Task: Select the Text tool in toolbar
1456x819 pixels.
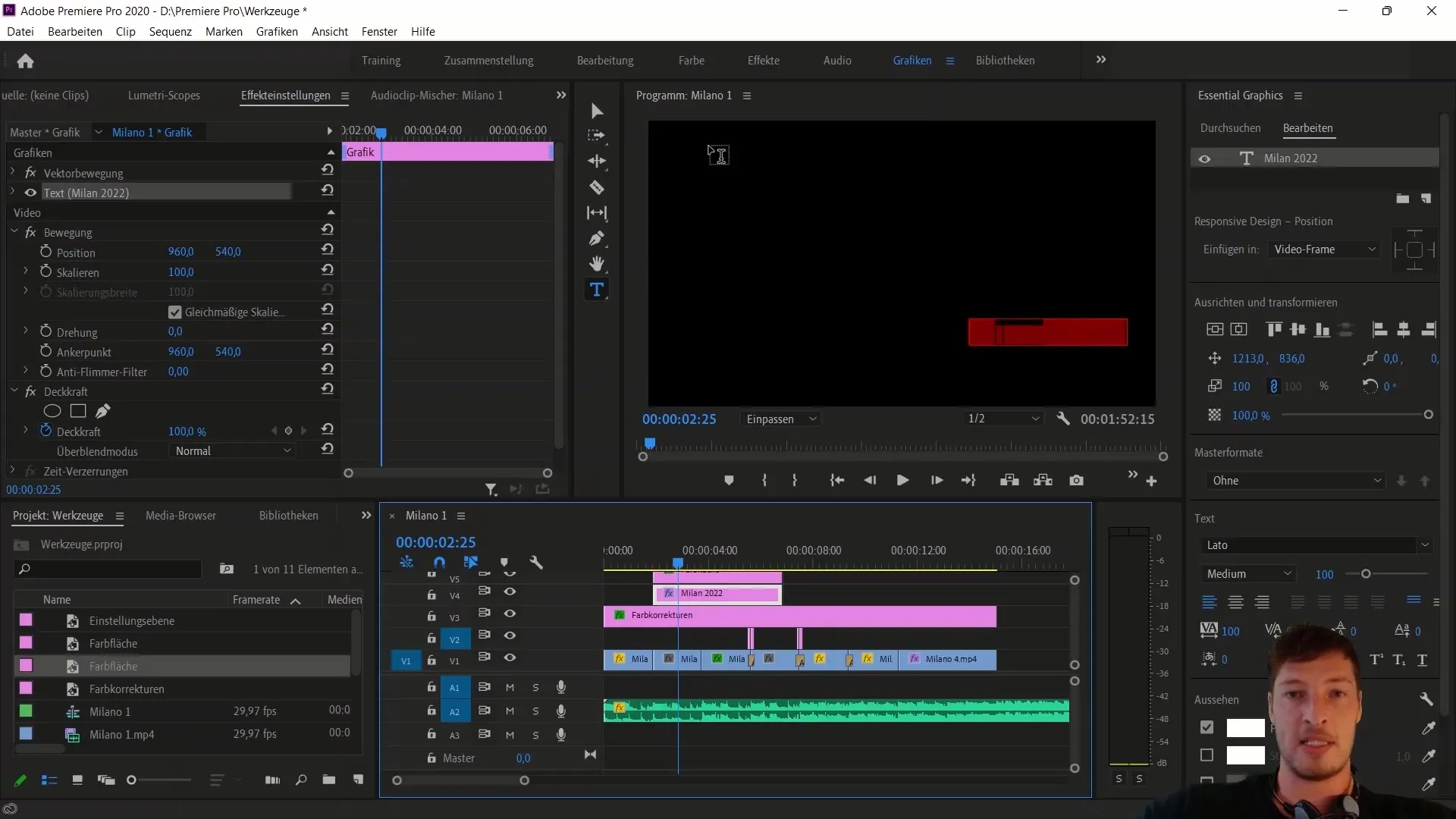Action: tap(597, 290)
